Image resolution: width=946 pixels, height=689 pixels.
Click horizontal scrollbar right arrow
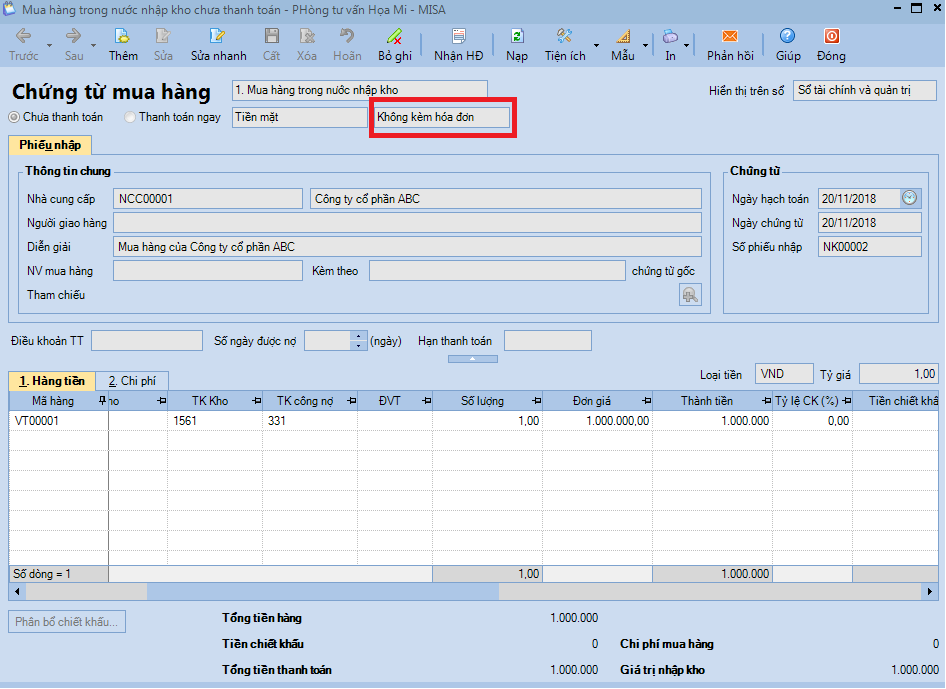click(930, 591)
